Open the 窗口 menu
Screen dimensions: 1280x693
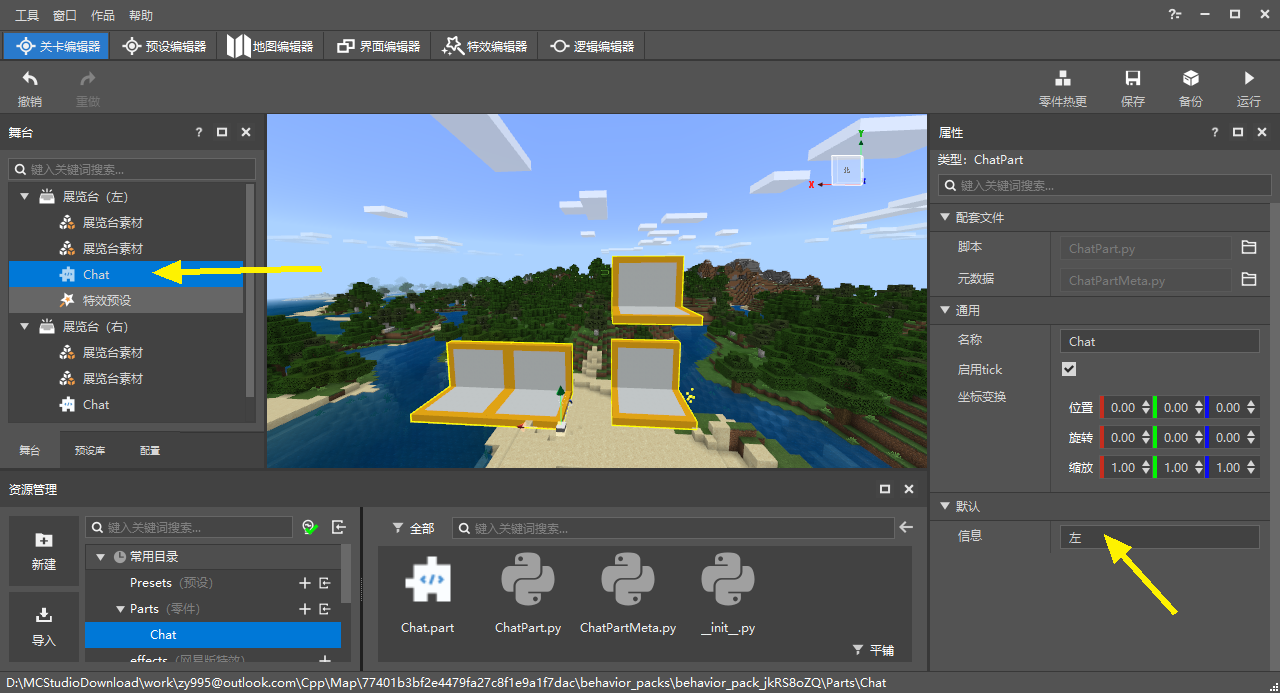point(65,15)
